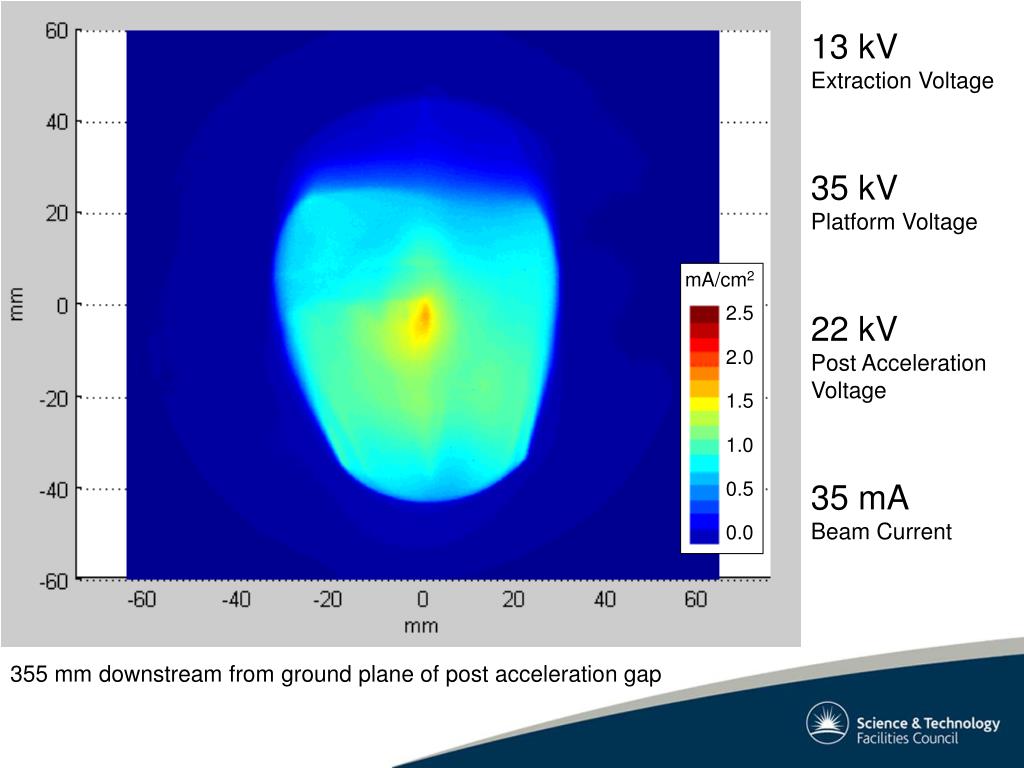
Task: Click the y-axis tick label '-20'
Action: pos(54,398)
